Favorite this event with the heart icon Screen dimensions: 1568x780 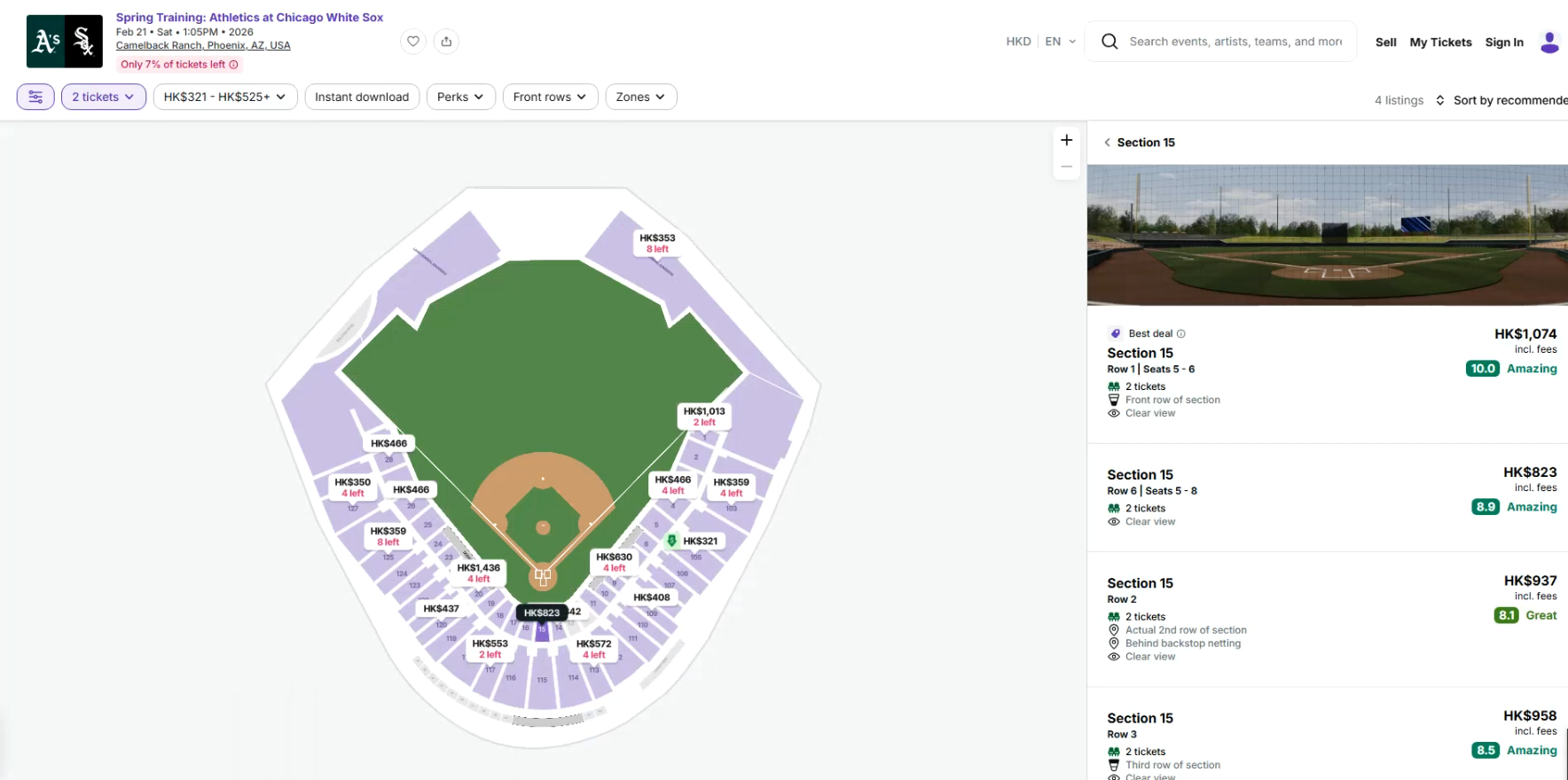click(x=413, y=42)
